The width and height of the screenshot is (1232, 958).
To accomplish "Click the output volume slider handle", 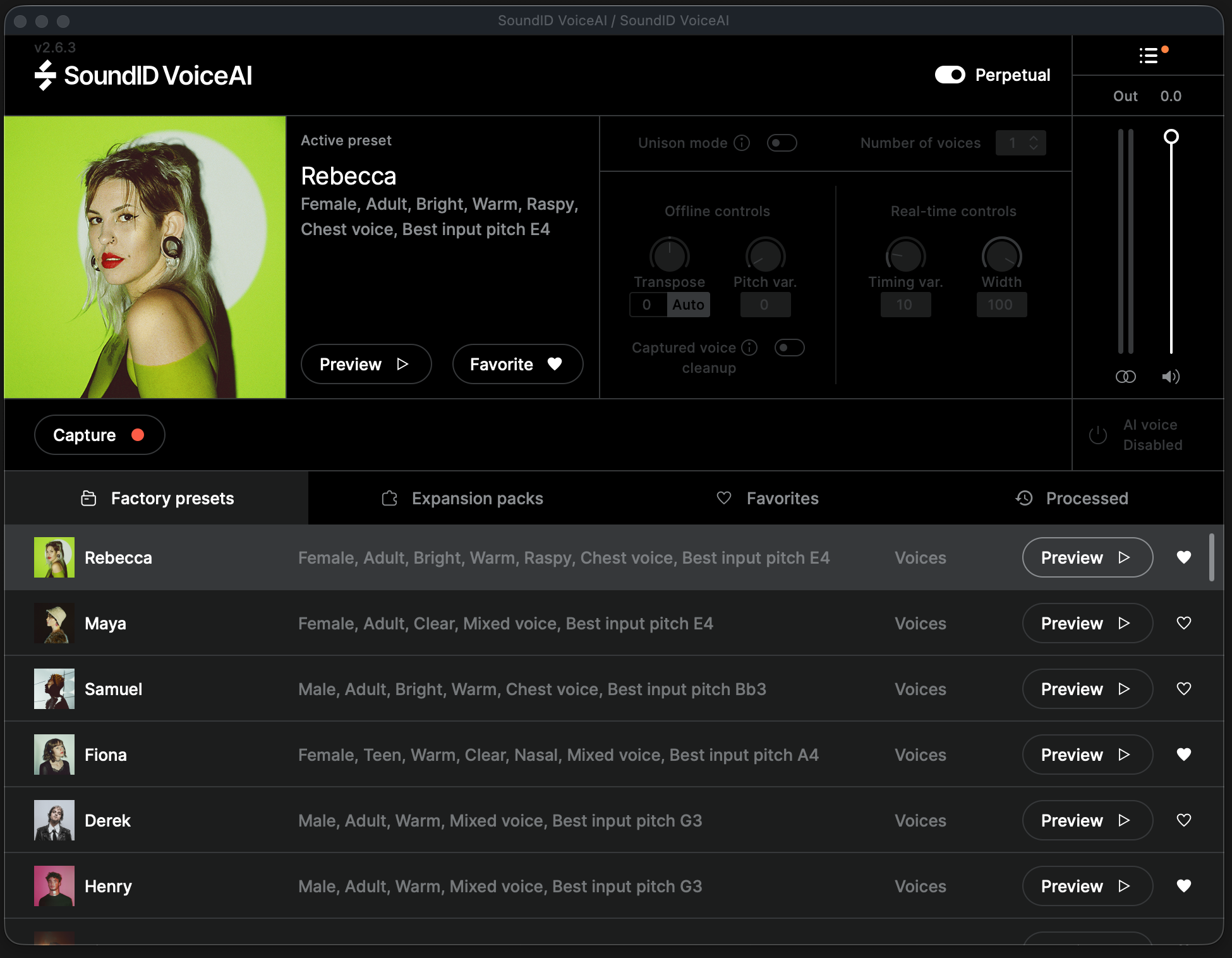I will coord(1171,136).
